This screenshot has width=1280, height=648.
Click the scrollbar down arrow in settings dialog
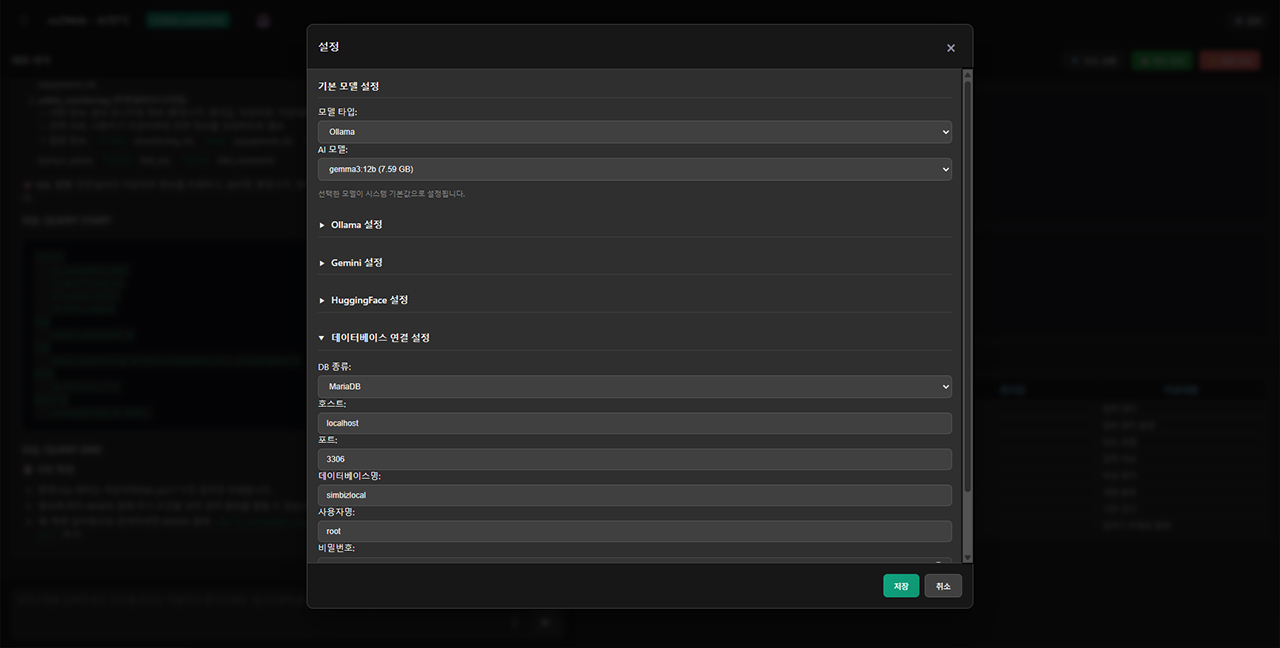pos(967,557)
